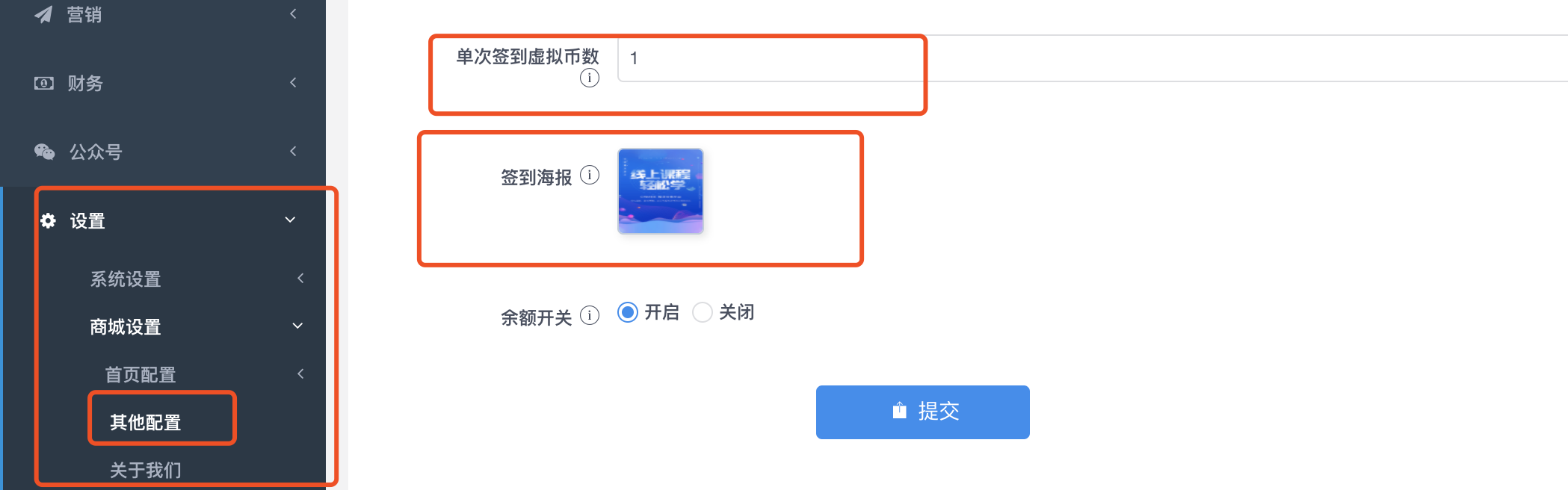Collapse the 商城设置 submenu chevron
Image resolution: width=1568 pixels, height=490 pixels.
point(297,326)
